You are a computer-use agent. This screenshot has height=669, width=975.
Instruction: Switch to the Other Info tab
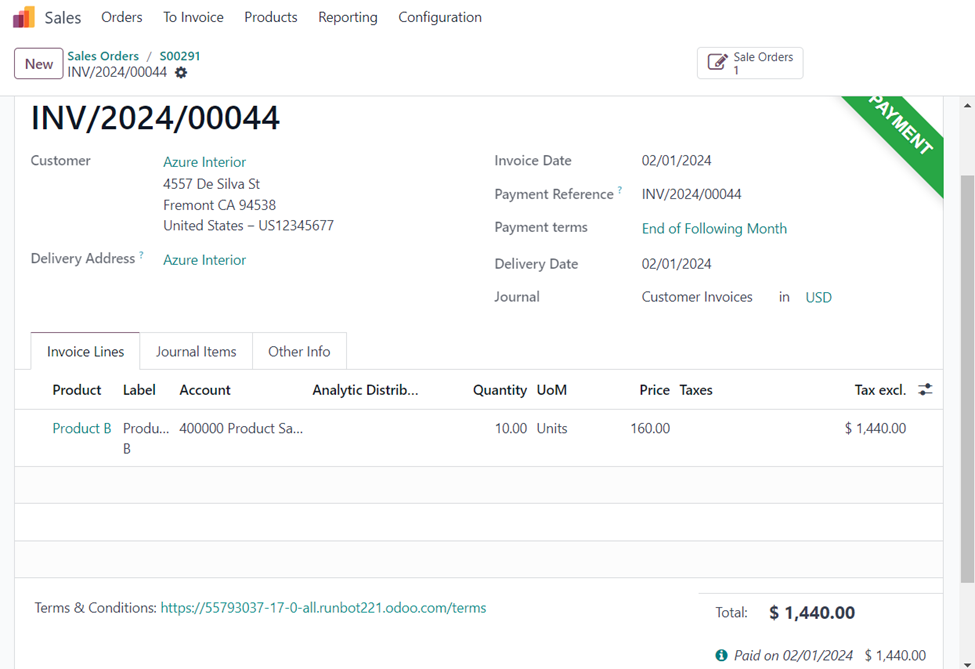(299, 352)
